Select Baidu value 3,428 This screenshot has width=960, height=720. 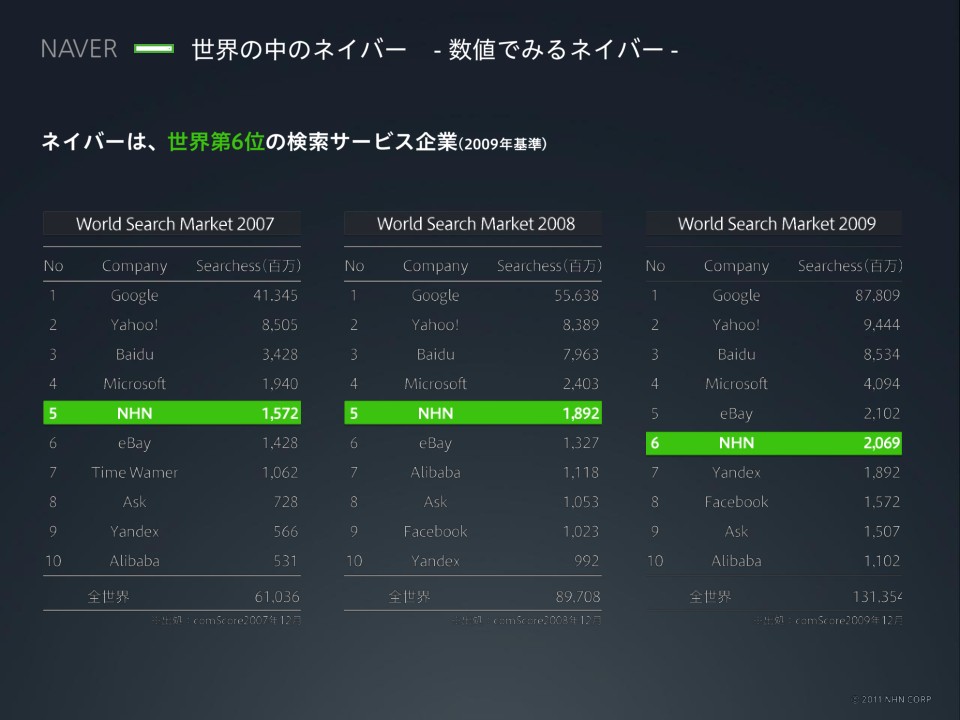280,354
